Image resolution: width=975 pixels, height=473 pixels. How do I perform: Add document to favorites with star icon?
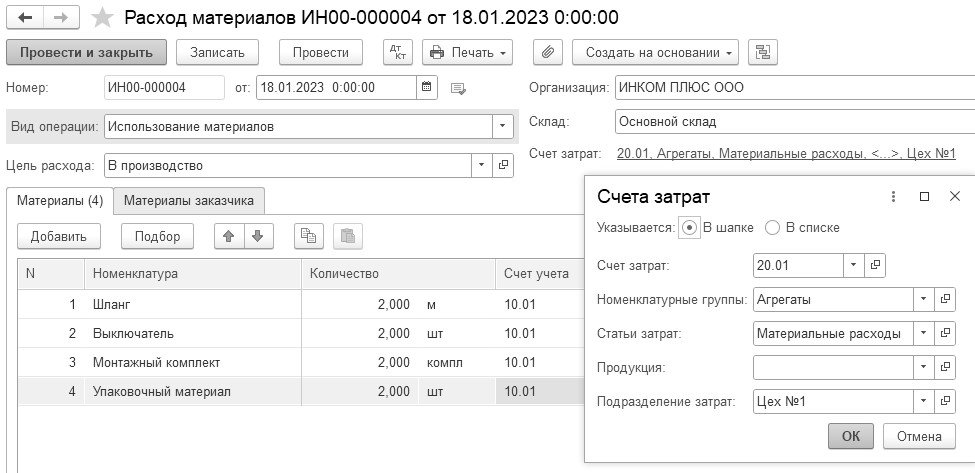coord(102,18)
